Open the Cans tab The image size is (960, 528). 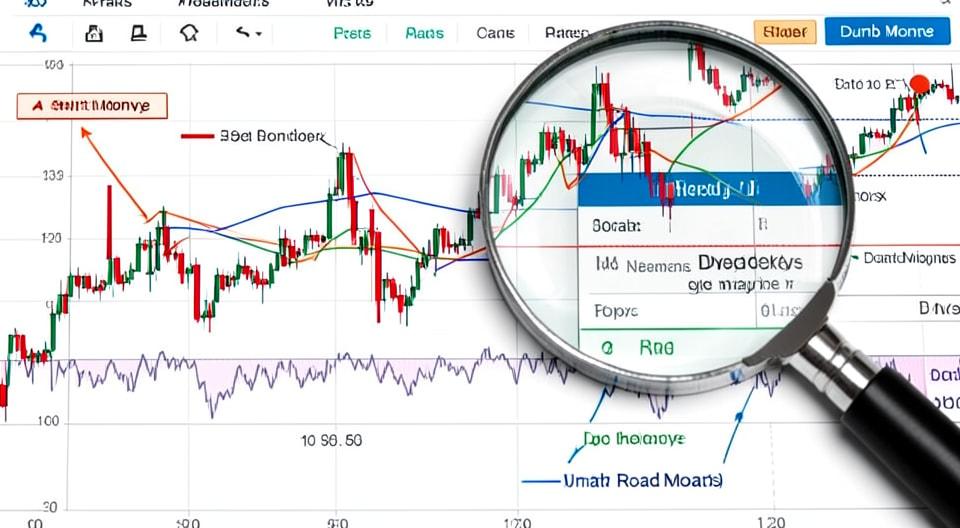[x=495, y=32]
